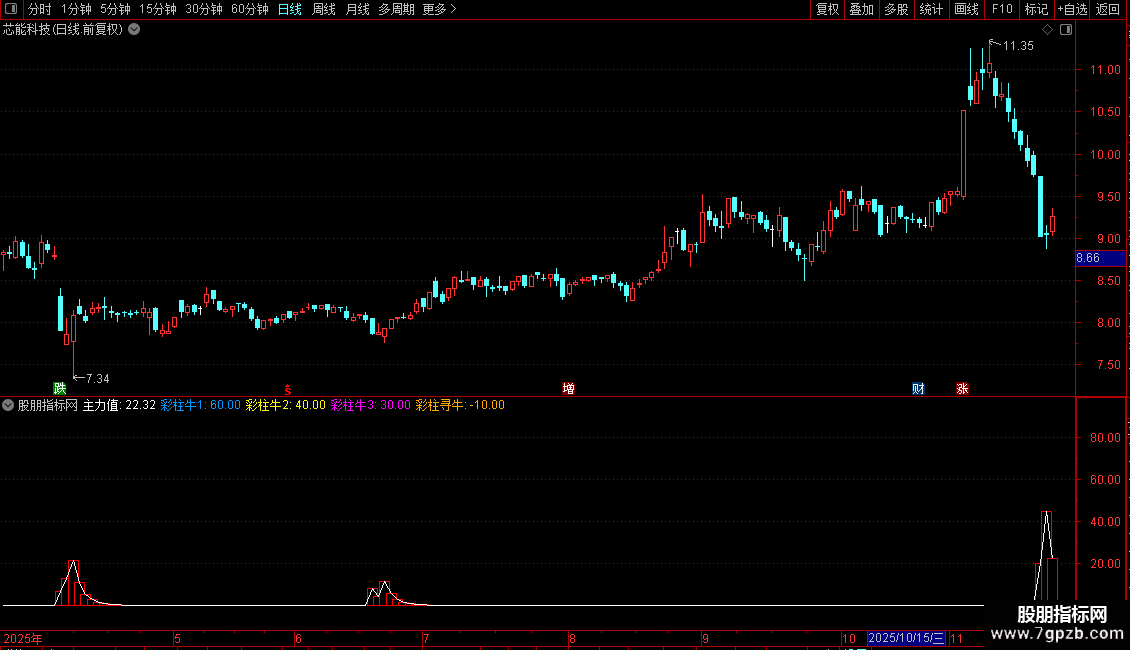Open the F10 company info
The height and width of the screenshot is (650, 1130).
point(1002,9)
